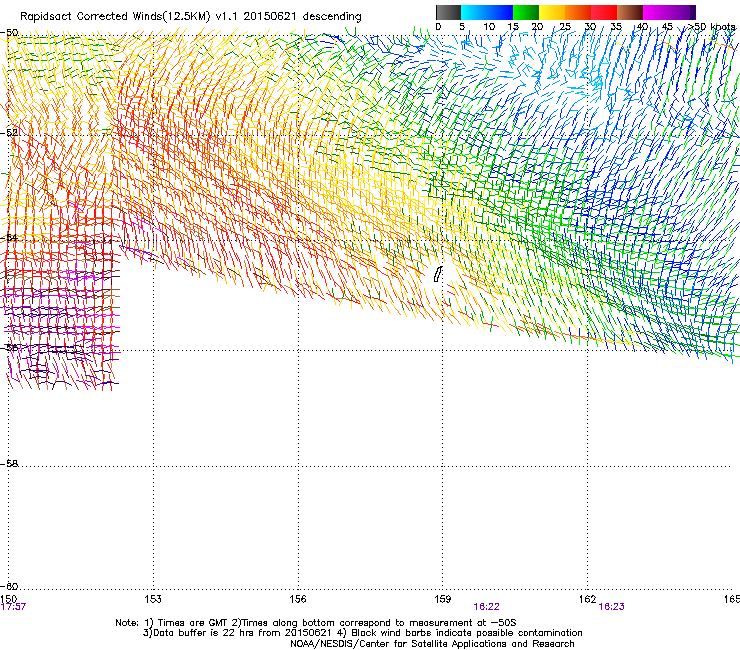740x650 pixels.
Task: Click the purple '16:22' time label
Action: (487, 607)
